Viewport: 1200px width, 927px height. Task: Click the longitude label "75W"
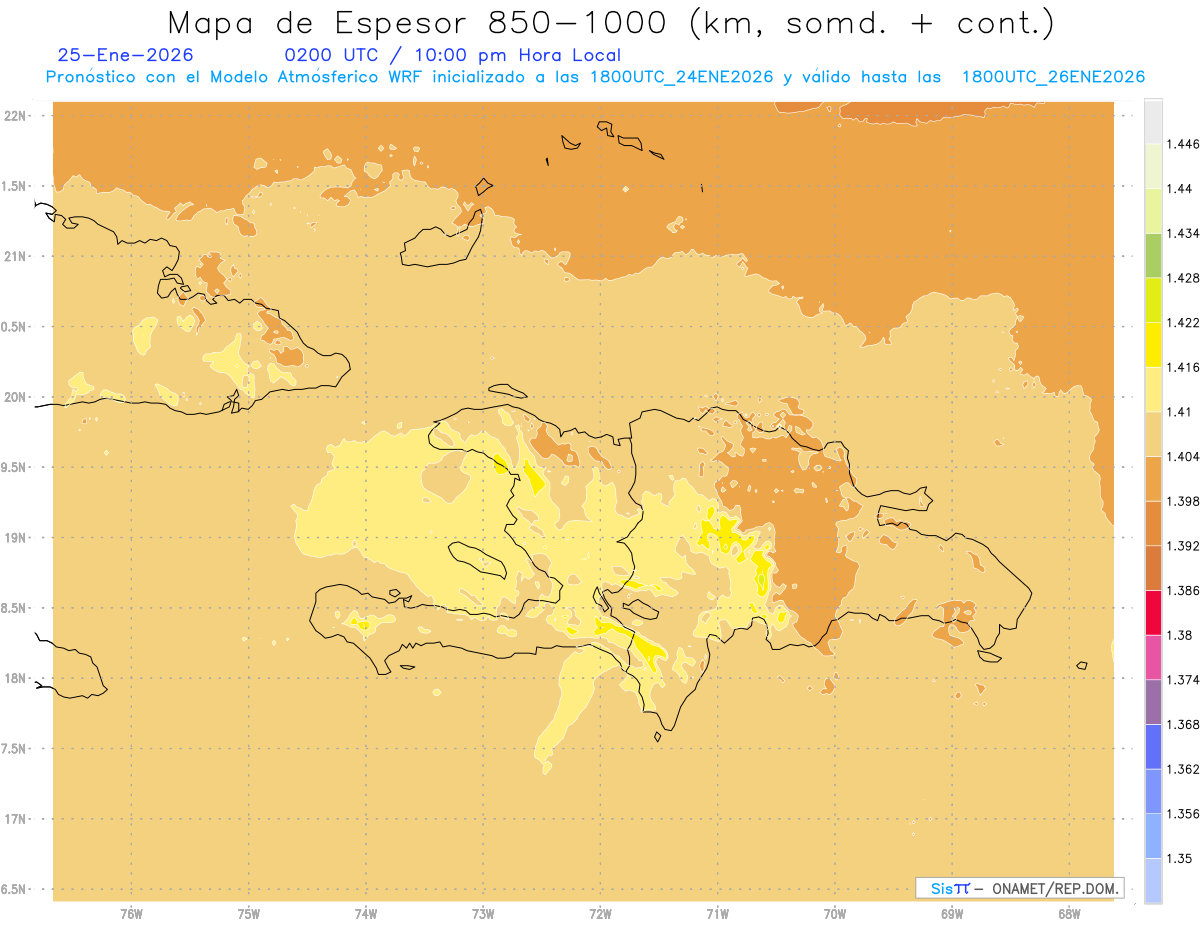point(249,914)
